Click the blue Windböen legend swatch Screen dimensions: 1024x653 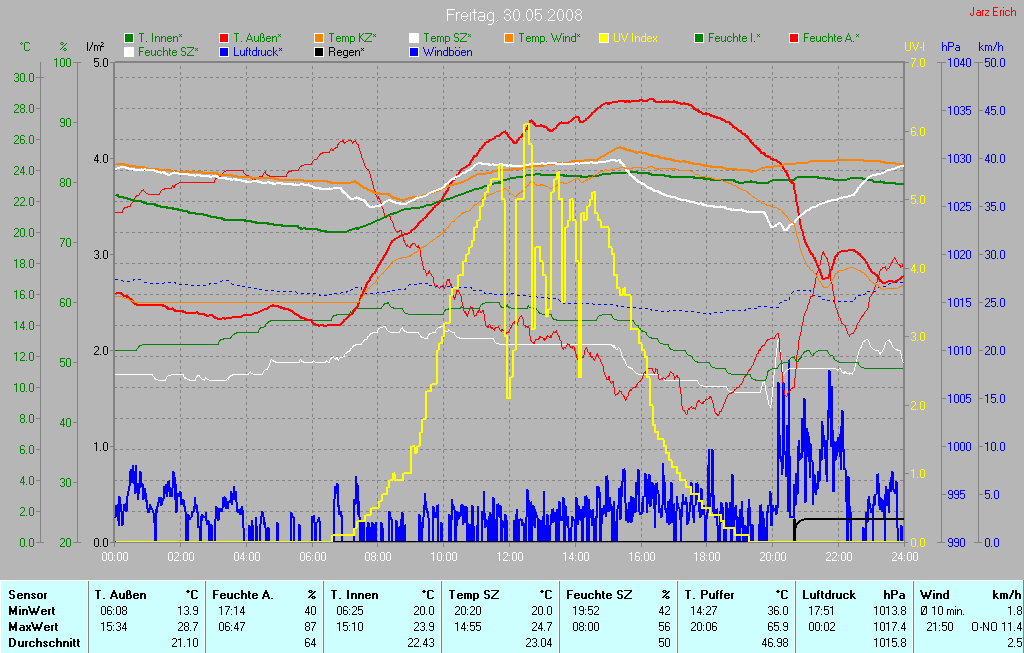pyautogui.click(x=414, y=52)
